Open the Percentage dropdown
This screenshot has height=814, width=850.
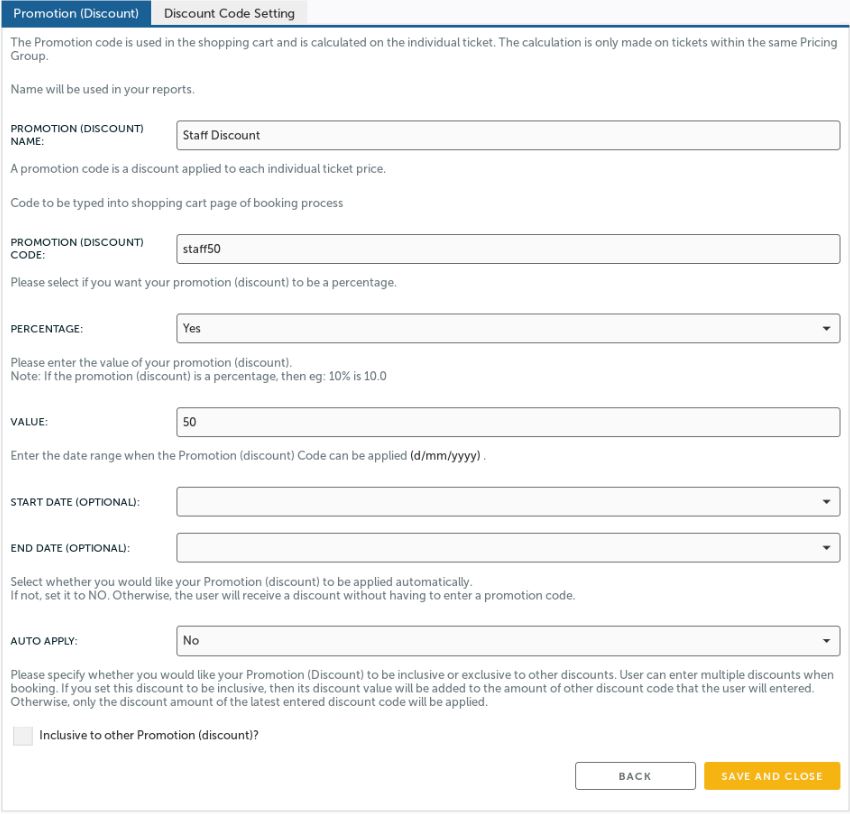point(508,328)
